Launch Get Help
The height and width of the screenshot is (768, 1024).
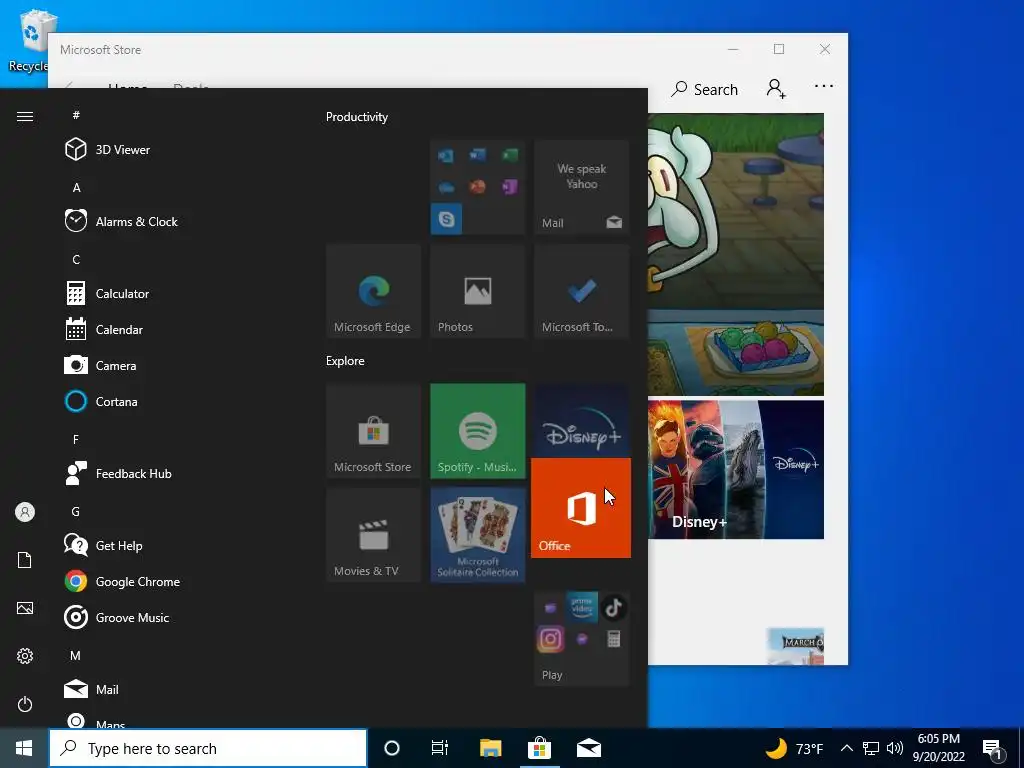coord(104,545)
